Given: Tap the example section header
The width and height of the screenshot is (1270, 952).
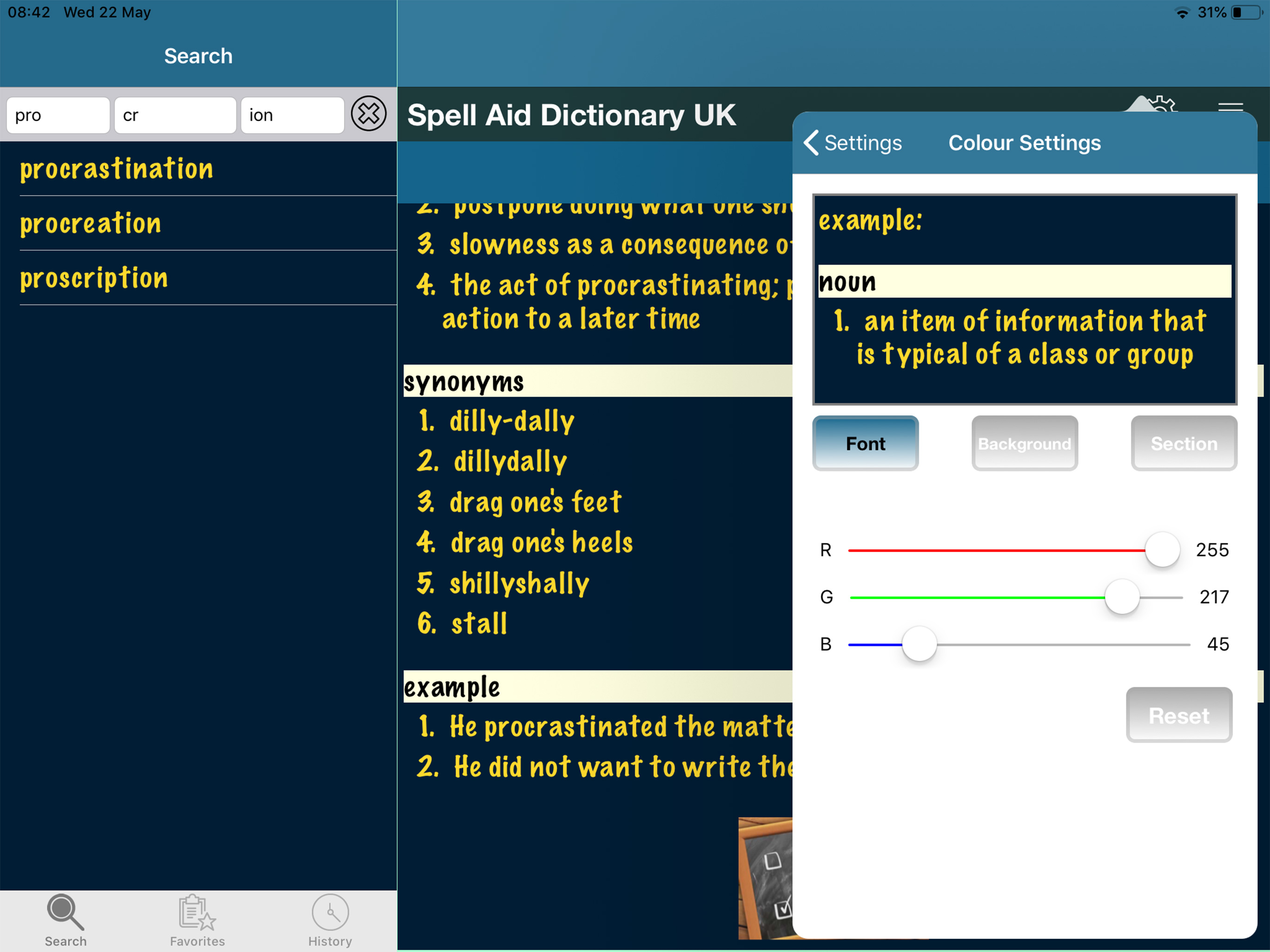Looking at the screenshot, I should tap(598, 687).
